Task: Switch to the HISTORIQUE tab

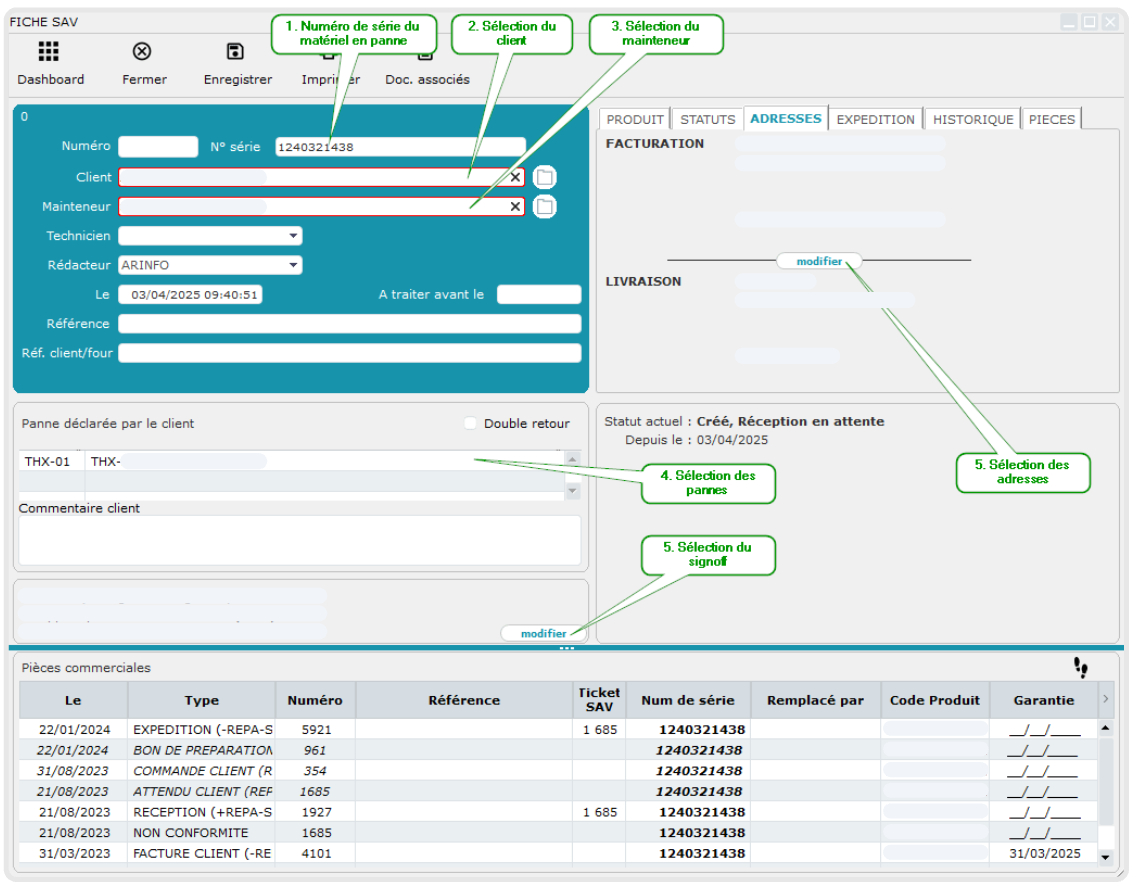Action: coord(972,119)
